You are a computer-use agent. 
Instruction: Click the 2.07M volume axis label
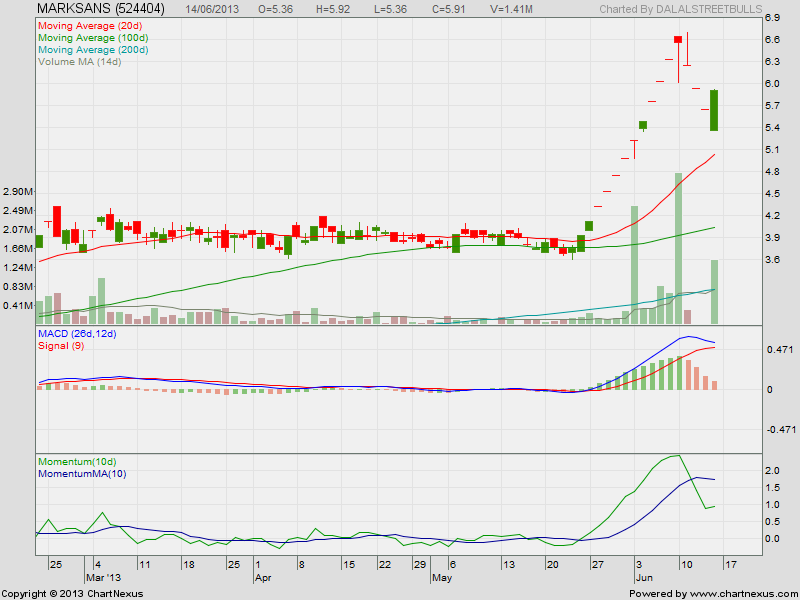point(18,230)
